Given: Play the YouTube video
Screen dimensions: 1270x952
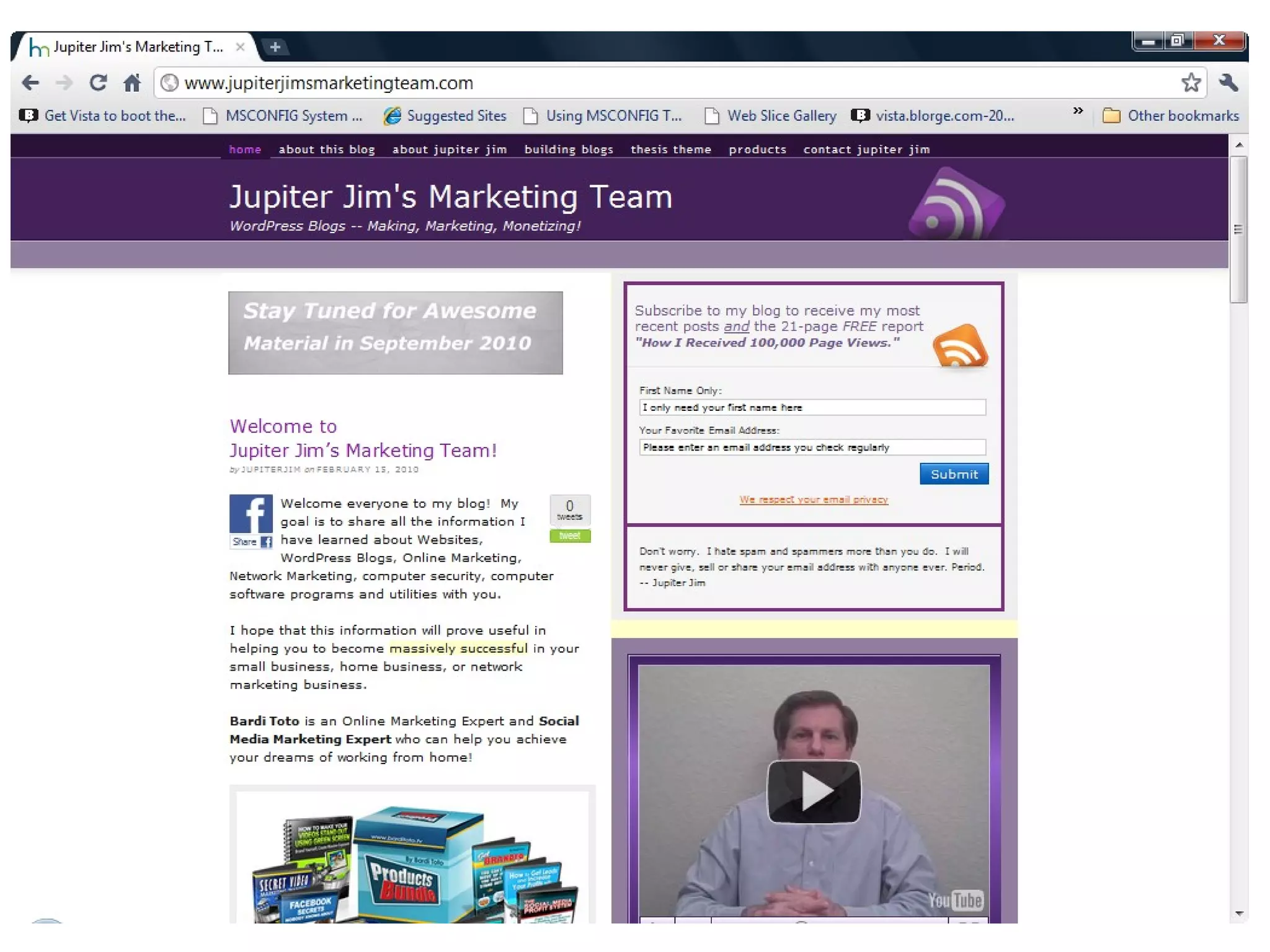Looking at the screenshot, I should pyautogui.click(x=814, y=791).
